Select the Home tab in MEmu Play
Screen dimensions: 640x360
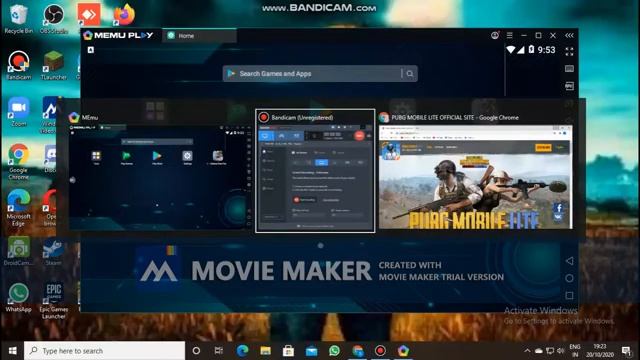coord(199,36)
